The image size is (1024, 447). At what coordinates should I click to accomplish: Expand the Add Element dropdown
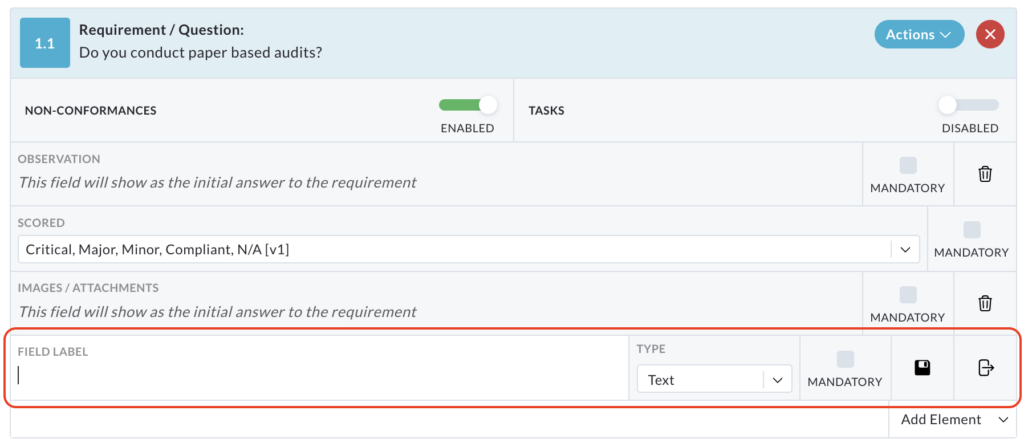953,420
